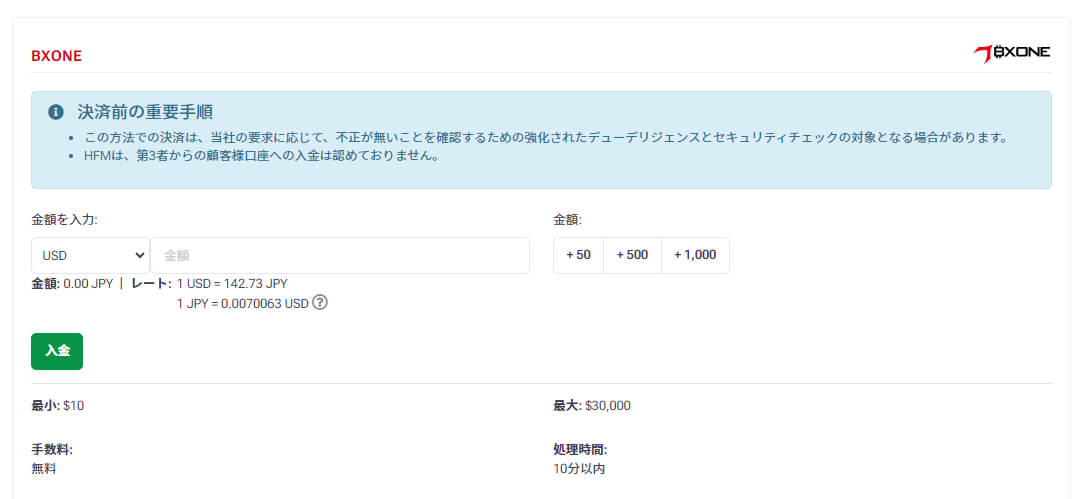This screenshot has width=1086, height=499.
Task: Click the 1 USD = 142.73 JPY rate
Action: pyautogui.click(x=232, y=284)
